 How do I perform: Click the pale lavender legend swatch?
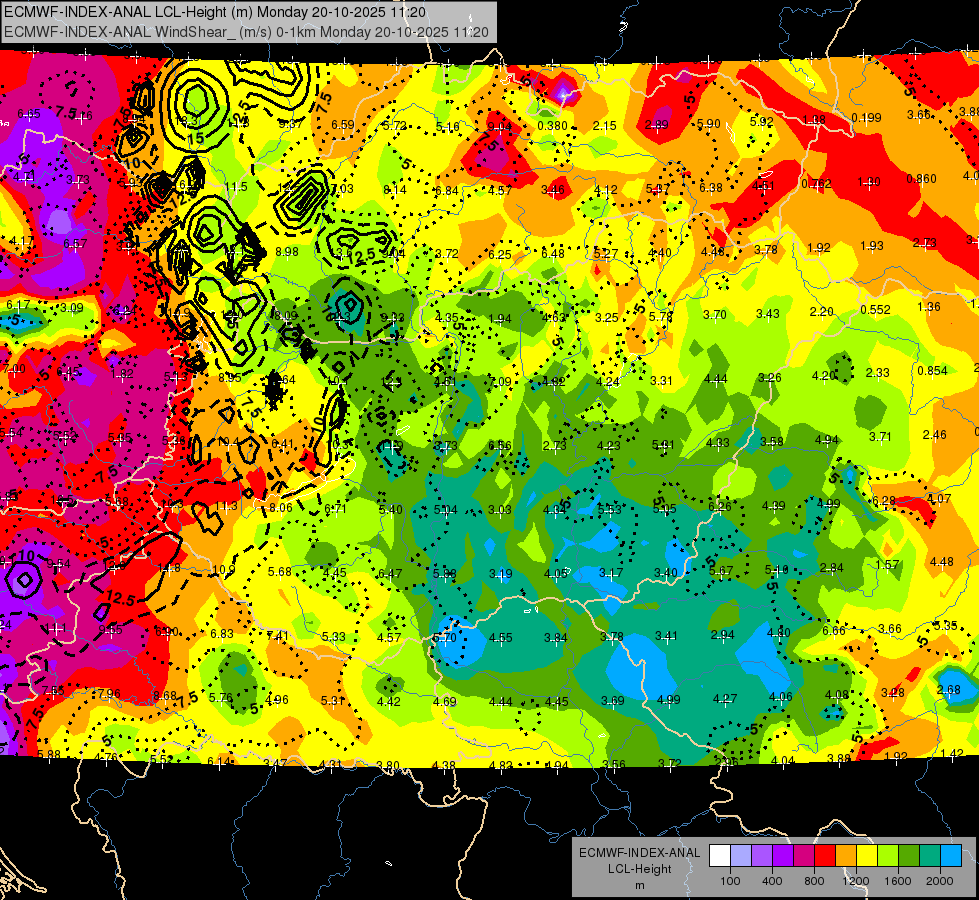tap(741, 856)
